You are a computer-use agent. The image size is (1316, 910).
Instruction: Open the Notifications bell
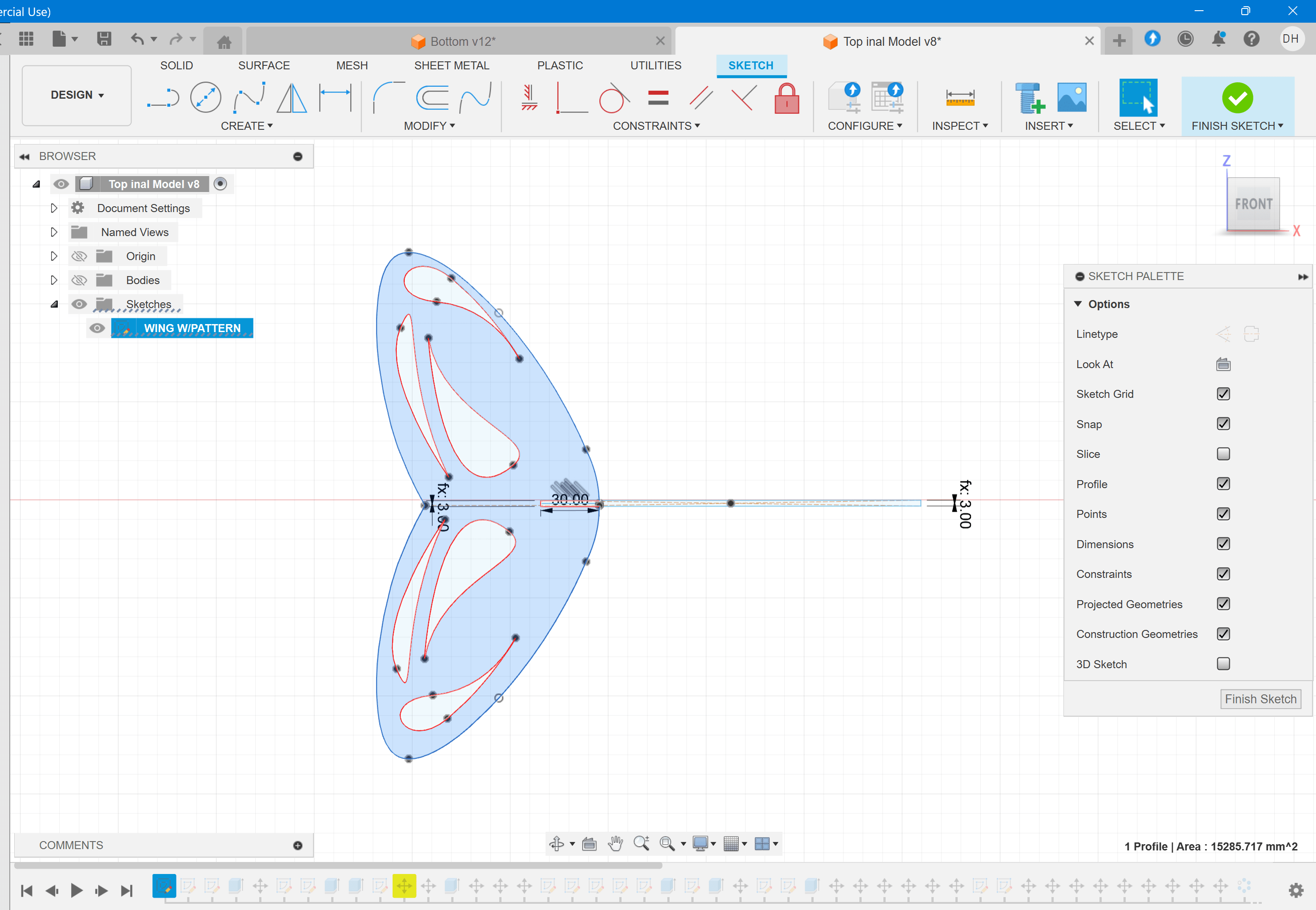click(x=1219, y=39)
